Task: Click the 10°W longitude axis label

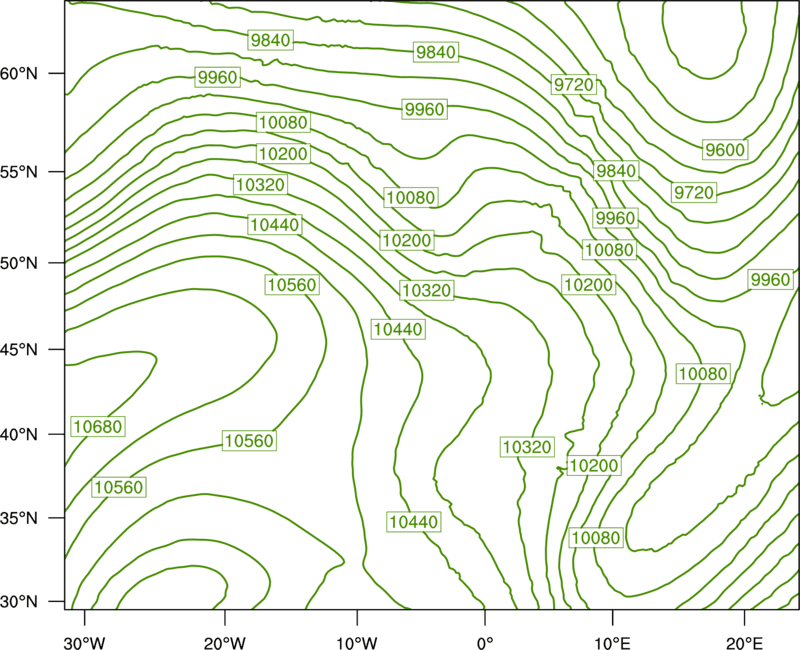Action: pyautogui.click(x=356, y=643)
